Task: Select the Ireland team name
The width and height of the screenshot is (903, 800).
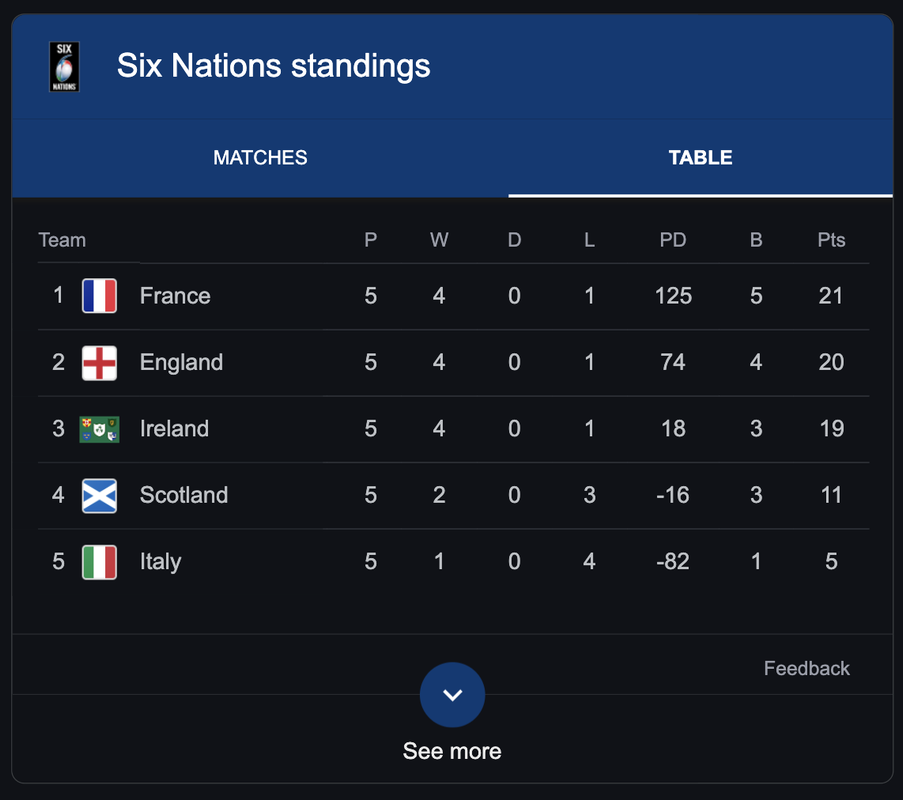Action: [174, 429]
